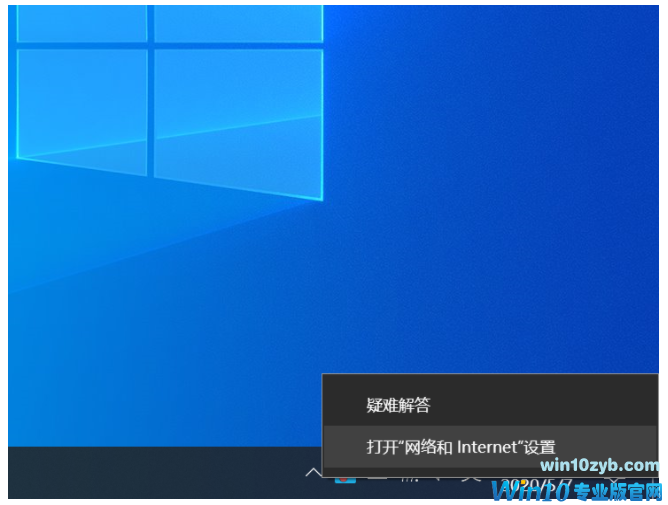The height and width of the screenshot is (505, 668).
Task: Open the notification center icon
Action: click(614, 480)
